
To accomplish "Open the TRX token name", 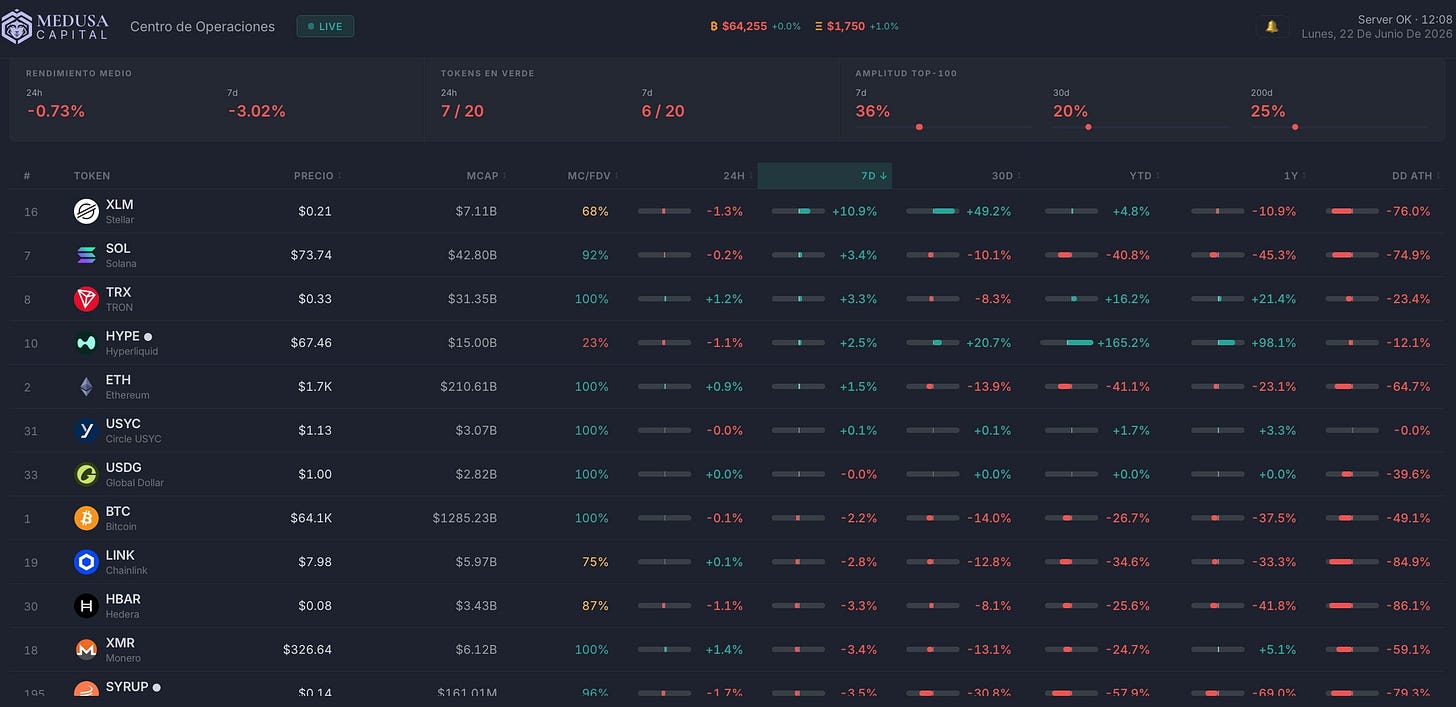I will coord(118,293).
